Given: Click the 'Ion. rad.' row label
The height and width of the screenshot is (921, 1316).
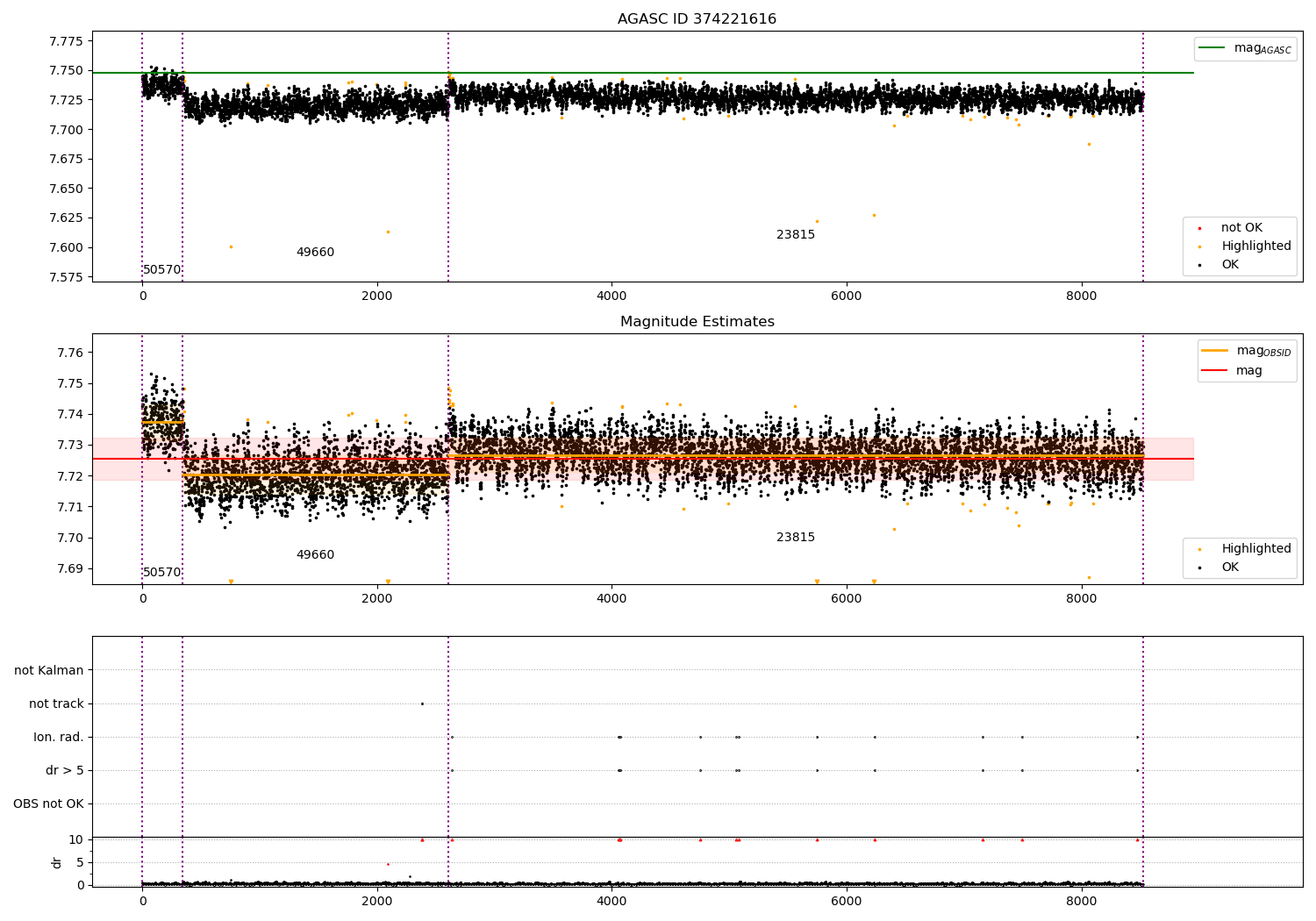Looking at the screenshot, I should pos(59,737).
